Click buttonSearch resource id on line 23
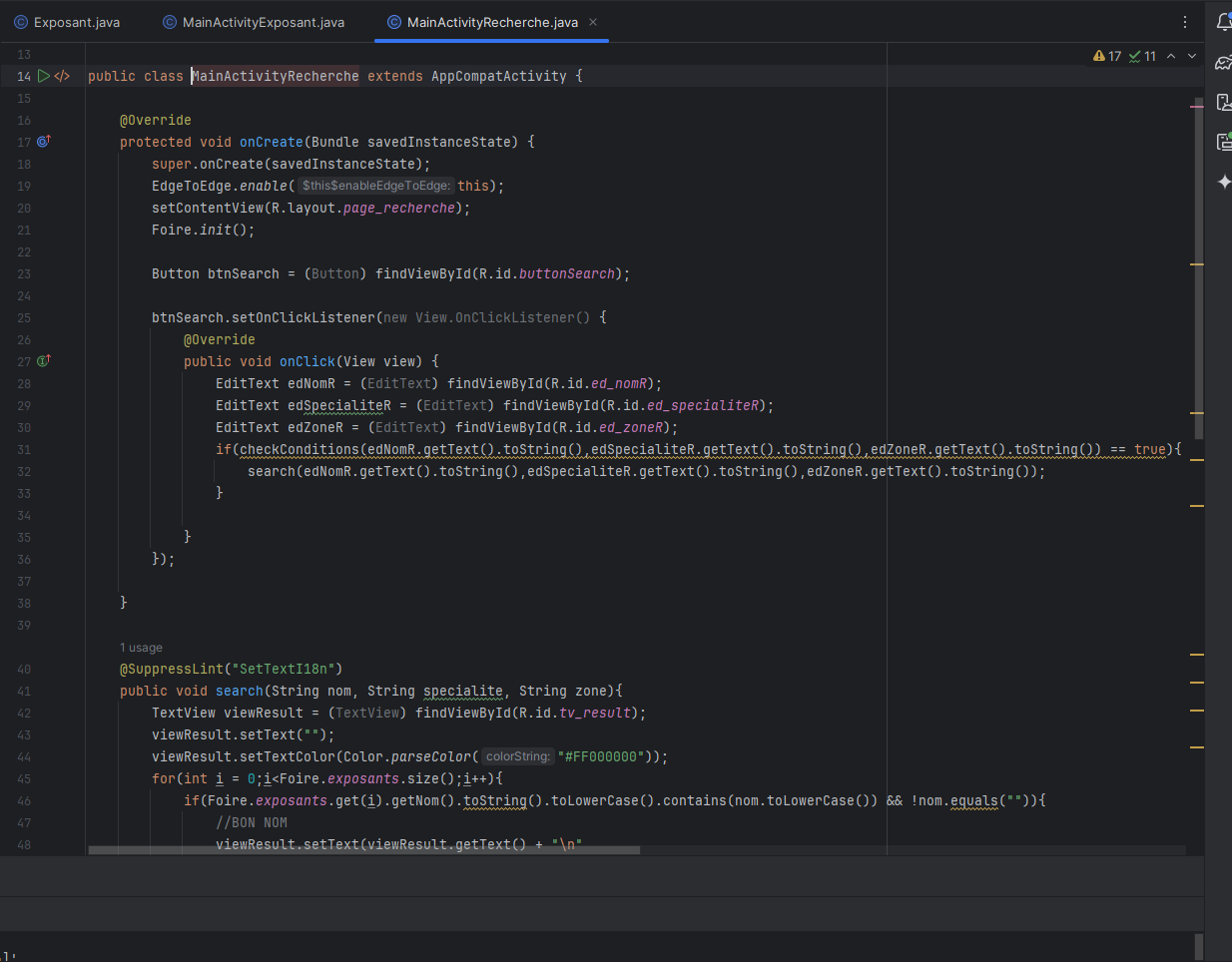Viewport: 1232px width, 962px height. pyautogui.click(x=567, y=273)
